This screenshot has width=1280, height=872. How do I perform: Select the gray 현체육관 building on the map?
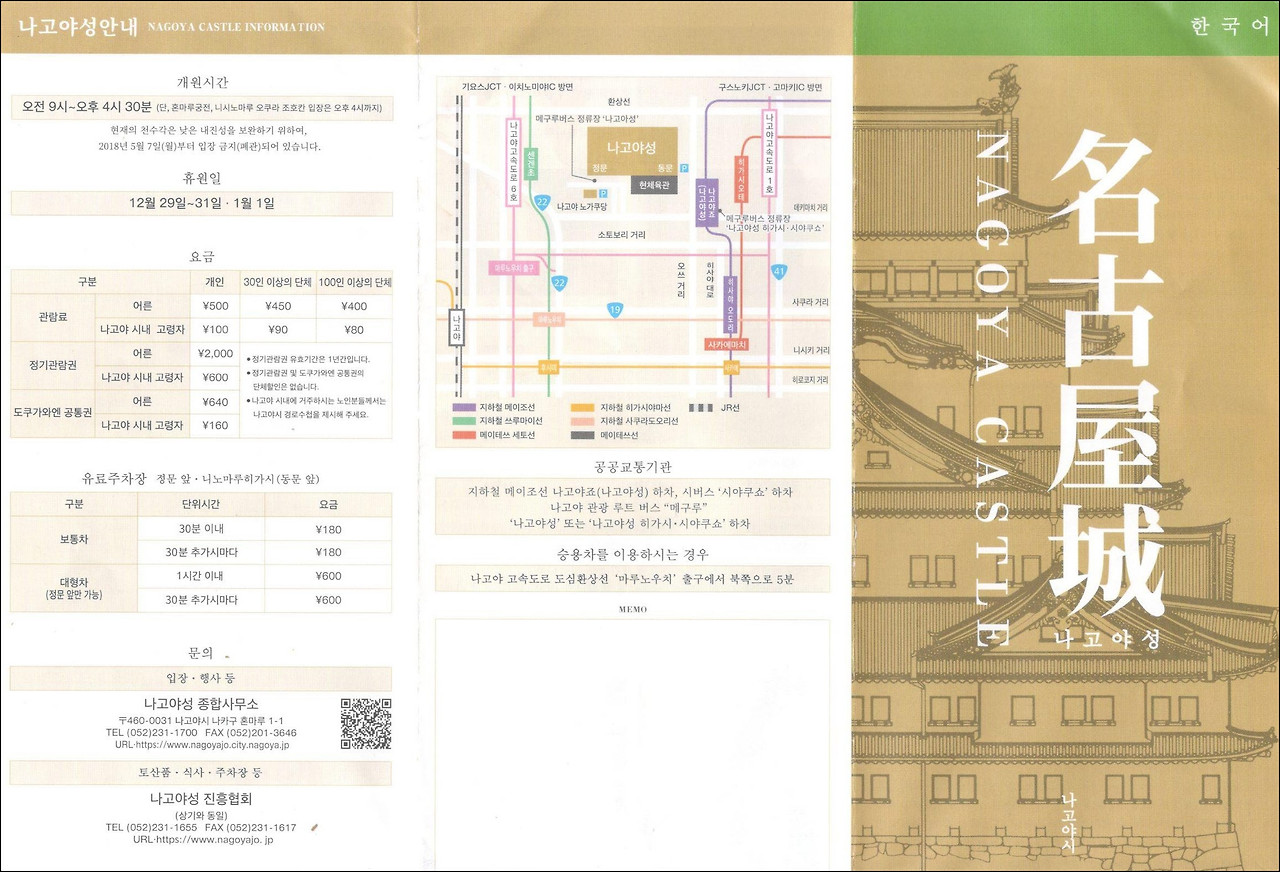(x=654, y=186)
